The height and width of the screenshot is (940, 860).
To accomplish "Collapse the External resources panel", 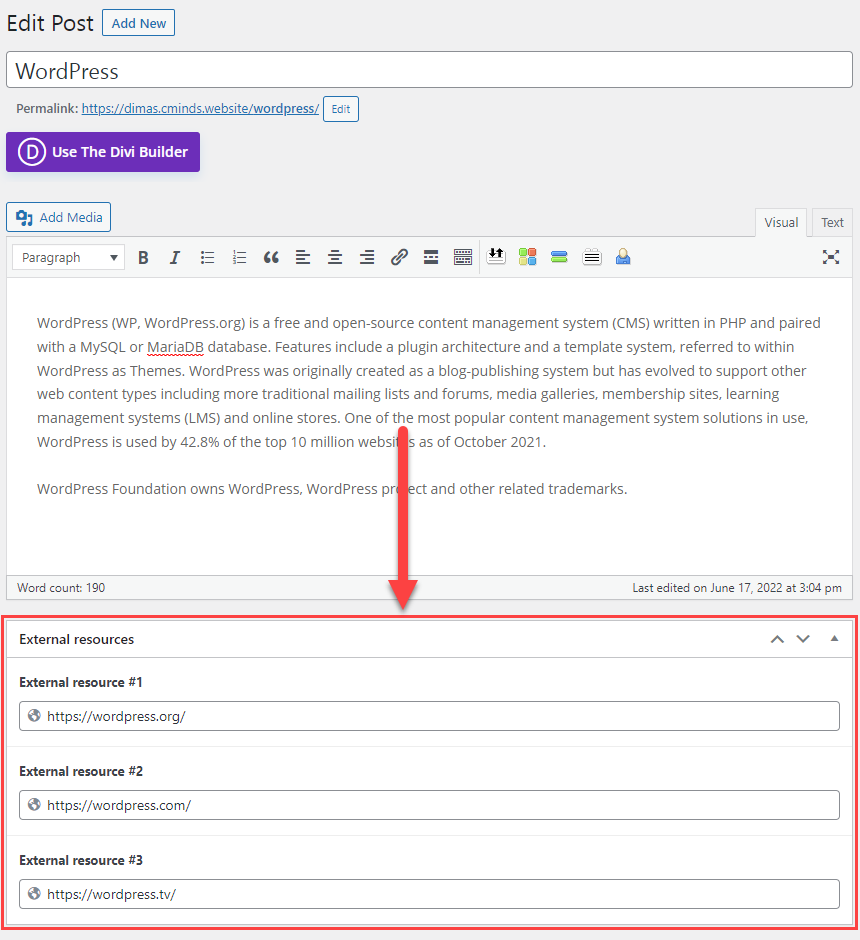I will point(834,638).
